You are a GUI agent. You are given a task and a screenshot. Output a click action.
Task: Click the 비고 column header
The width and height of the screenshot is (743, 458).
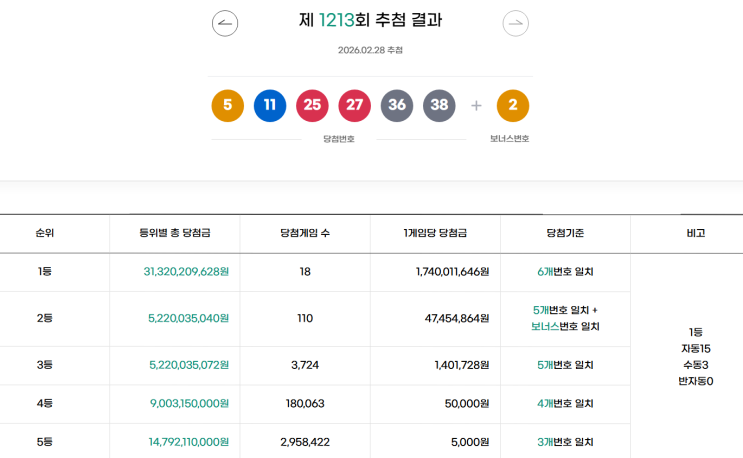tap(696, 233)
